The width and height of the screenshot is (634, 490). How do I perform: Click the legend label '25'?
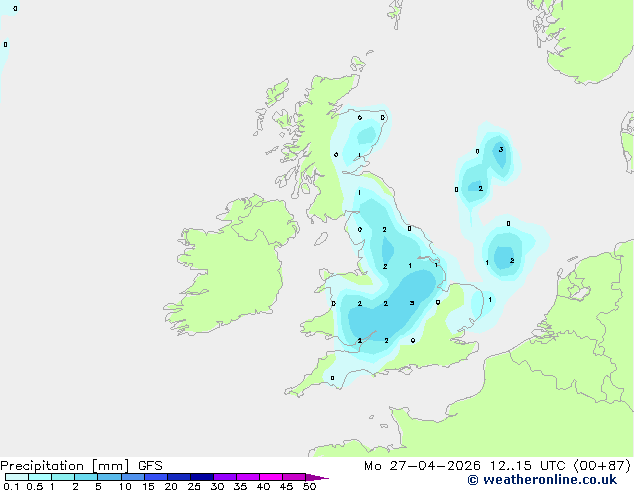click(x=194, y=486)
